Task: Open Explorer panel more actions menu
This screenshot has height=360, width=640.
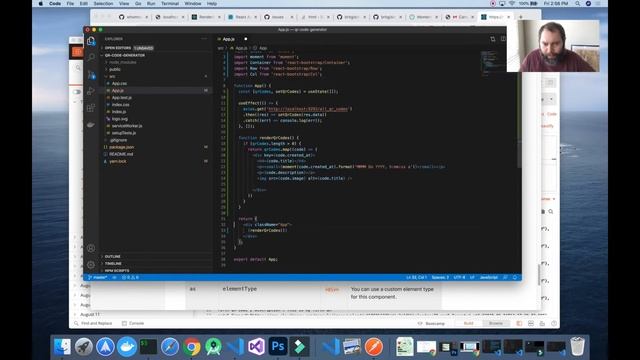Action: coord(204,39)
